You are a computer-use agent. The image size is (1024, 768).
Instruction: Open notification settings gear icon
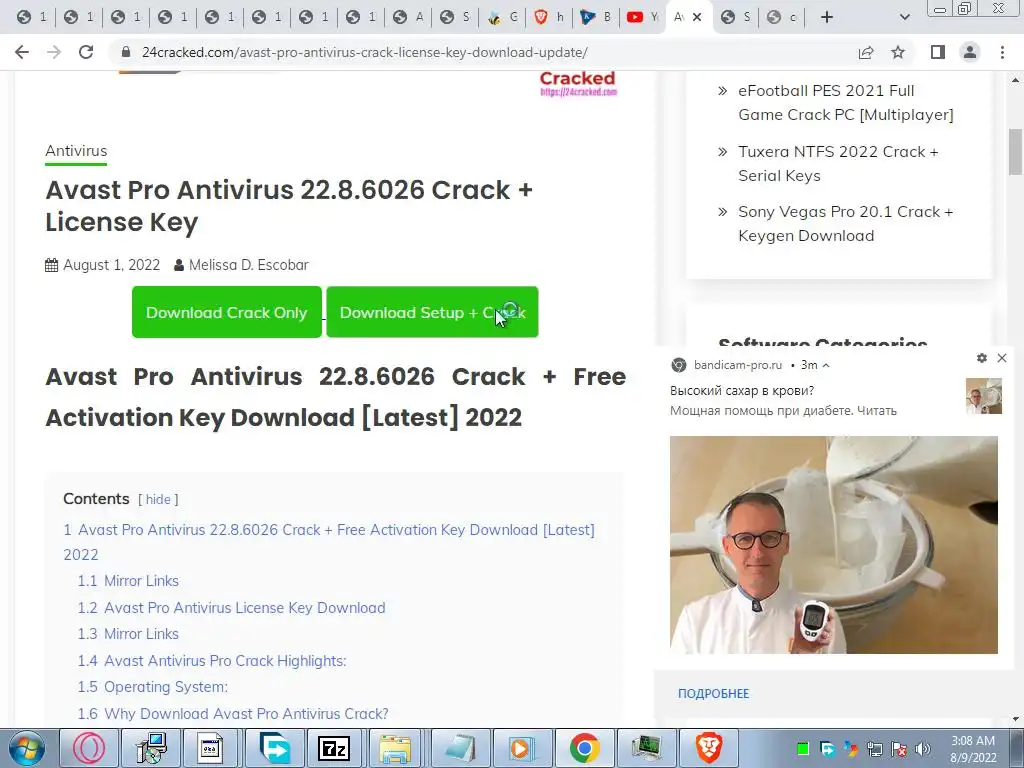point(982,358)
